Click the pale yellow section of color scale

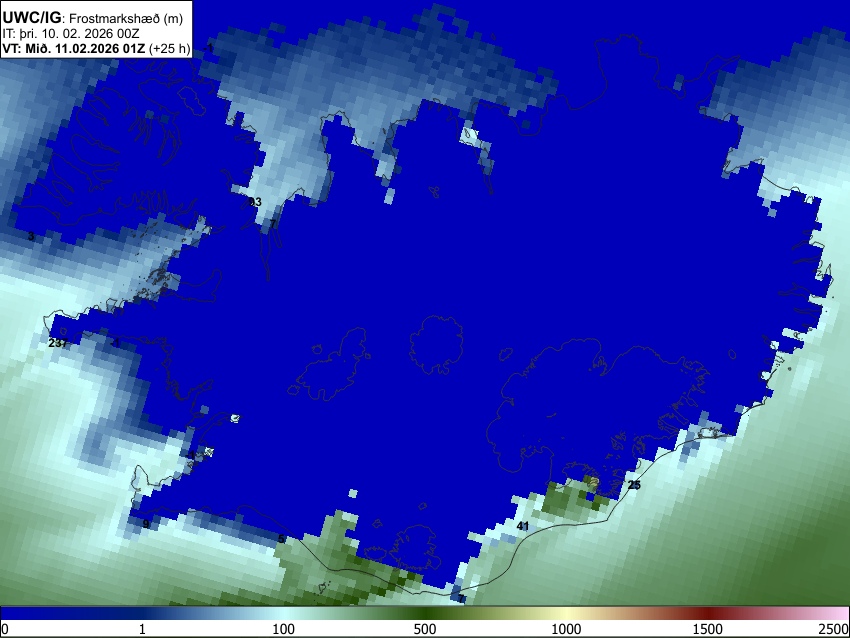(x=566, y=614)
